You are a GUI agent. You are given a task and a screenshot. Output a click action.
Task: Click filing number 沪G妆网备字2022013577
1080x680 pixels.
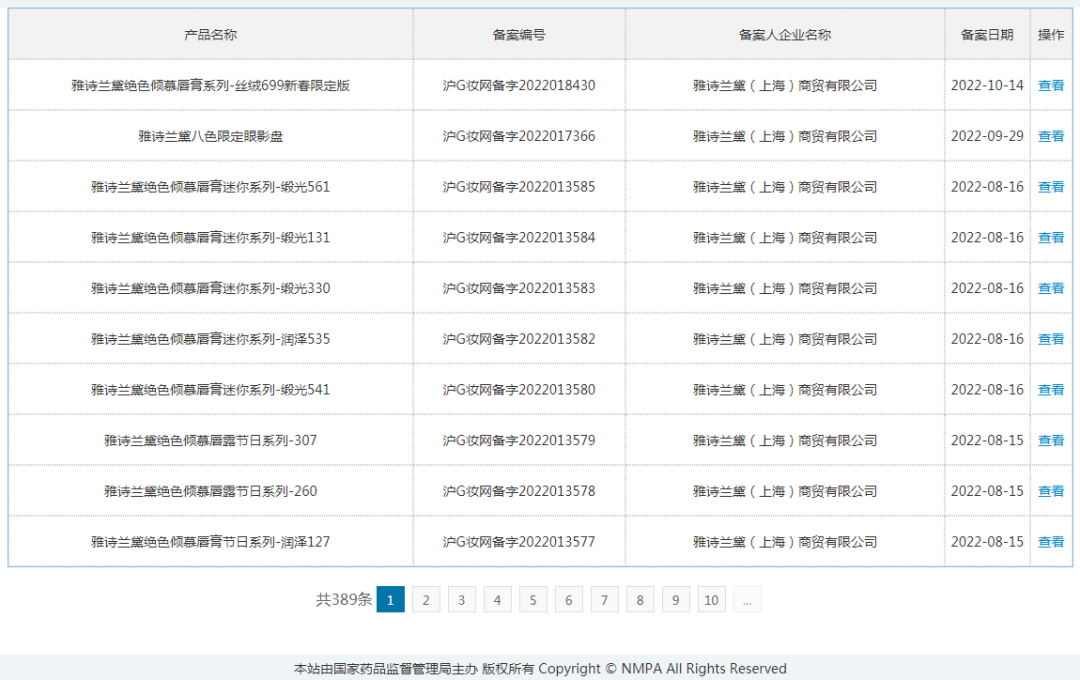pos(519,542)
